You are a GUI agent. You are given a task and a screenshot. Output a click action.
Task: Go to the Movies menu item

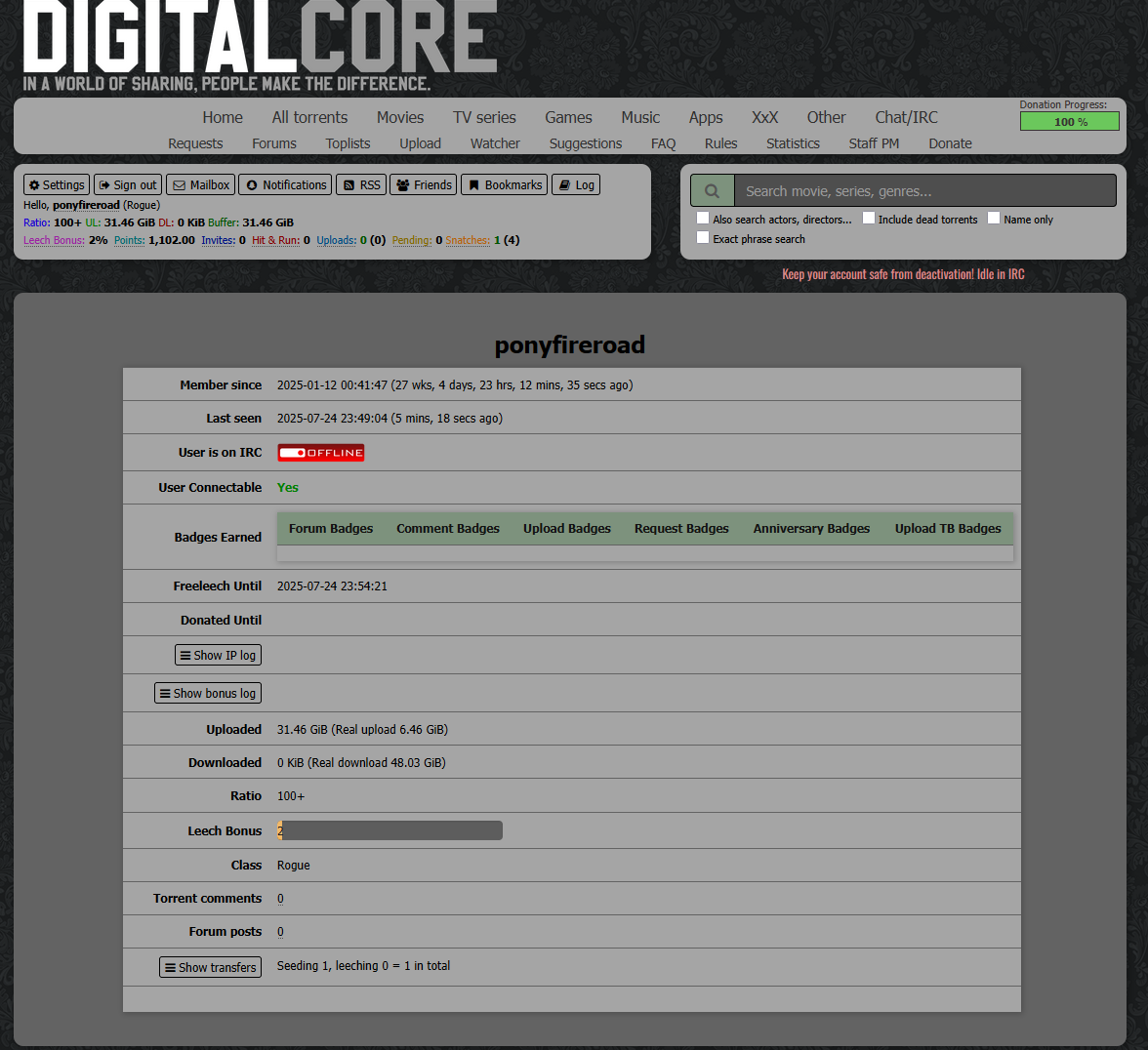400,117
